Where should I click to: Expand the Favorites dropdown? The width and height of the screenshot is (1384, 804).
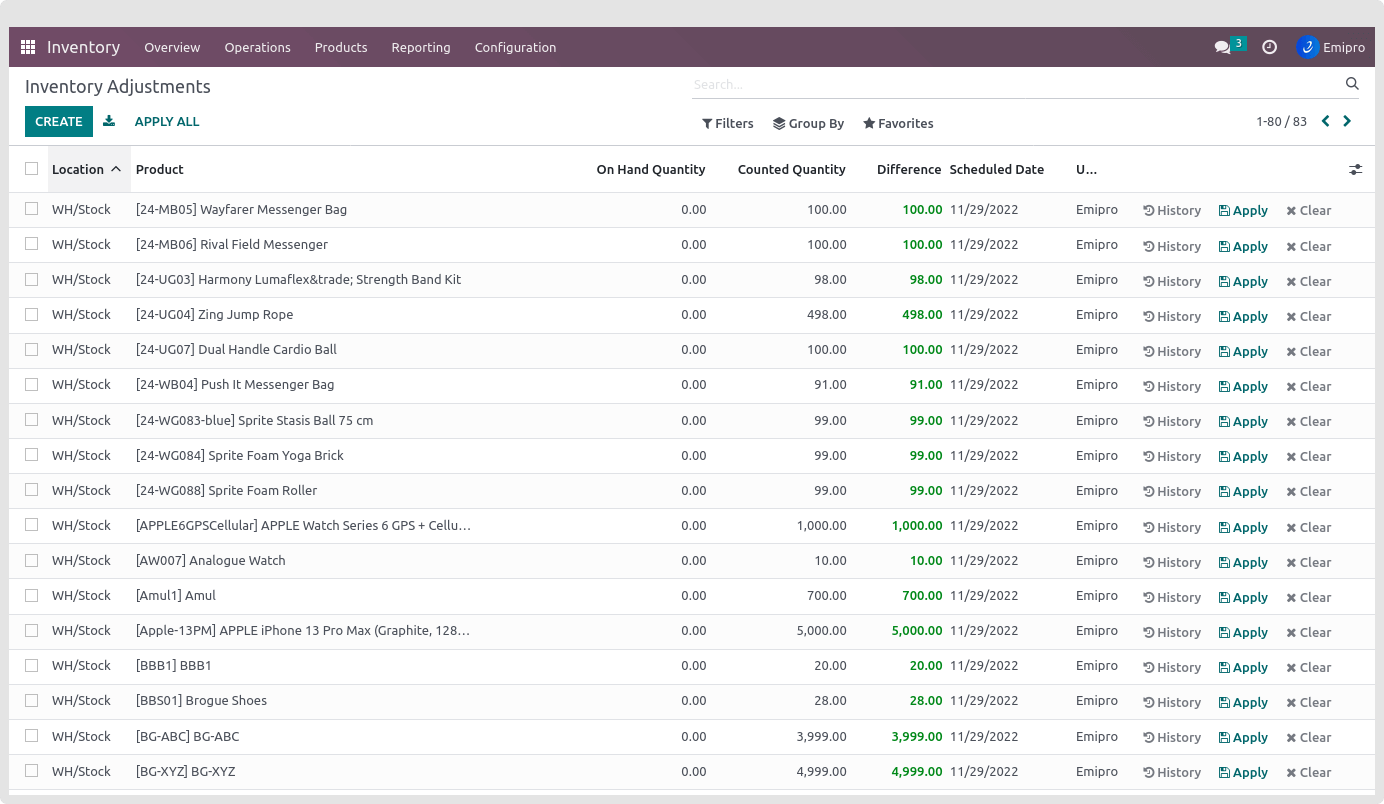tap(898, 123)
